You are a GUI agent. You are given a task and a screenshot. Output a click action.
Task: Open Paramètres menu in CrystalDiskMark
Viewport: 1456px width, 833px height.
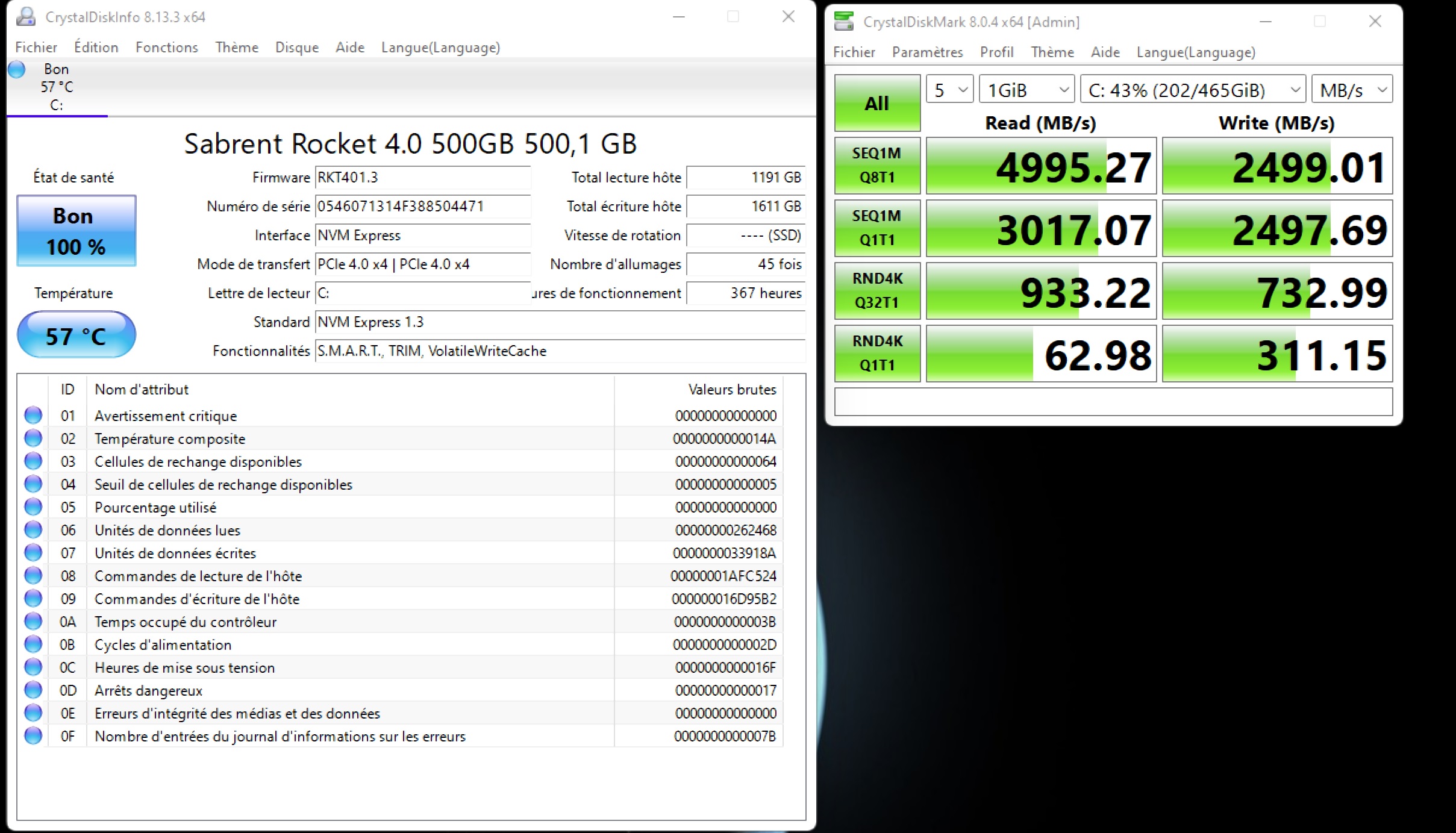coord(928,52)
